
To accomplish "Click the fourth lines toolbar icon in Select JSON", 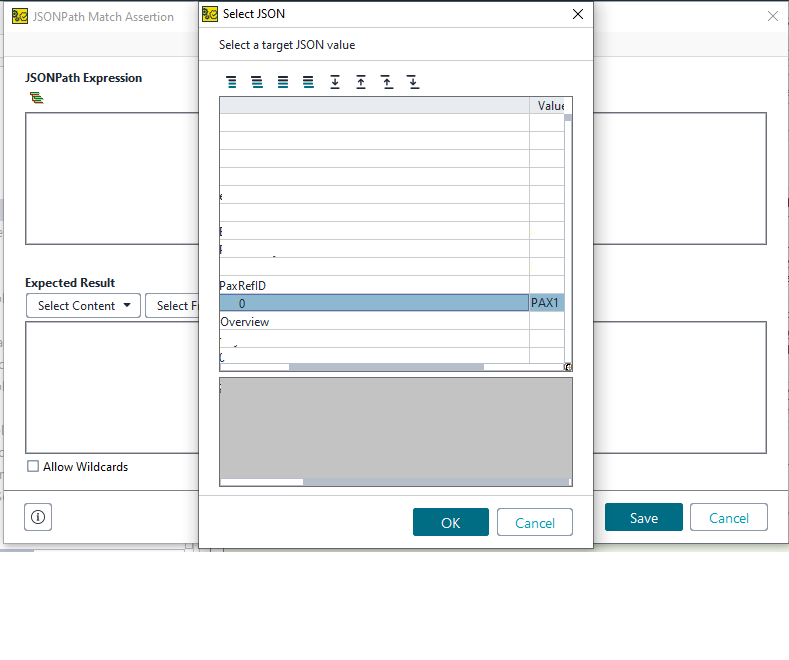I will click(x=308, y=82).
